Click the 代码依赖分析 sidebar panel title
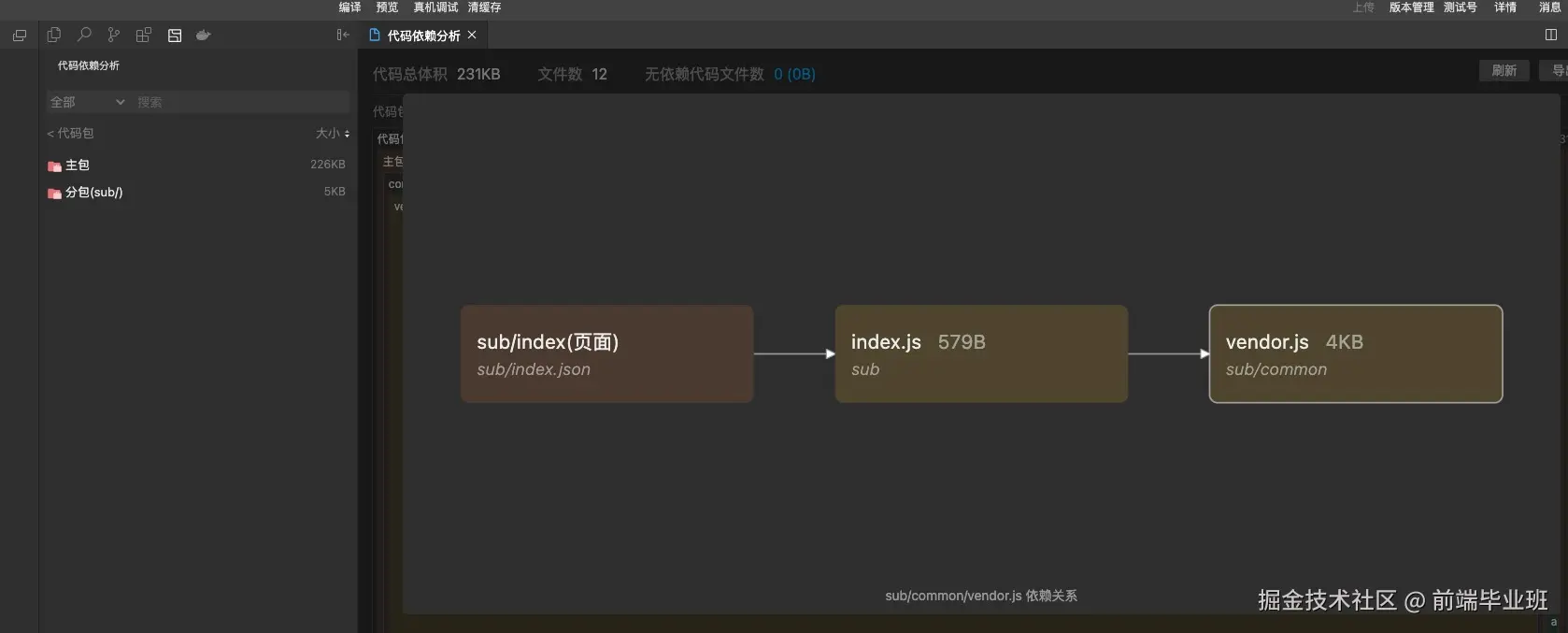 point(89,65)
